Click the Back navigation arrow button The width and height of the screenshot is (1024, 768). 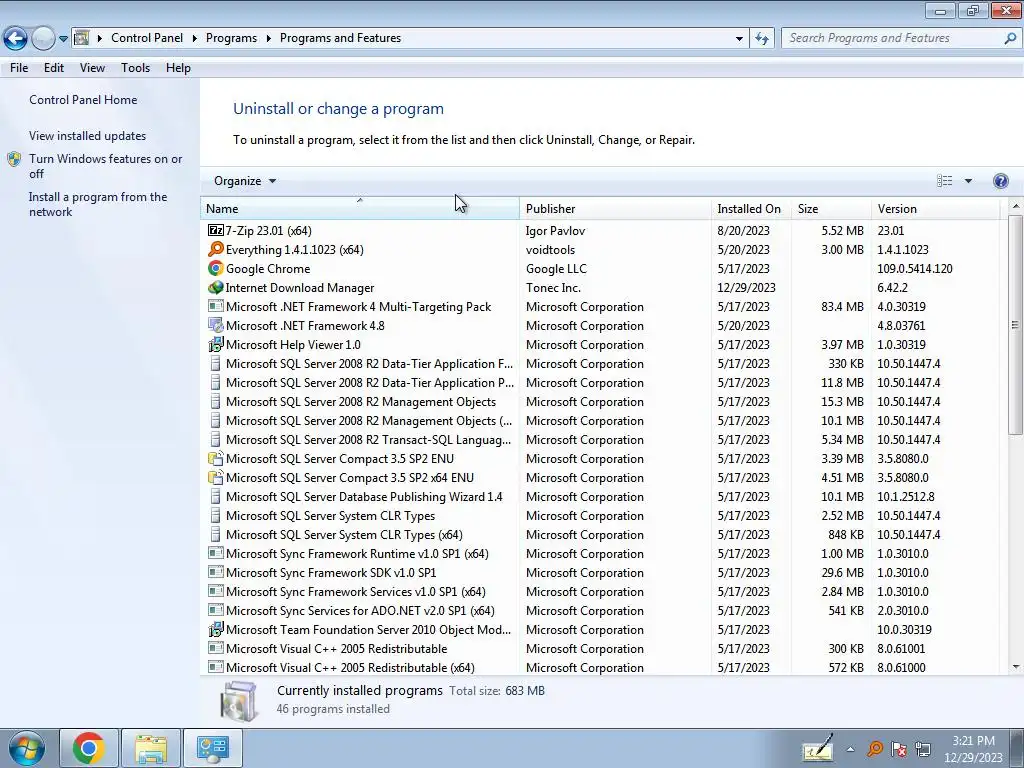coord(16,38)
